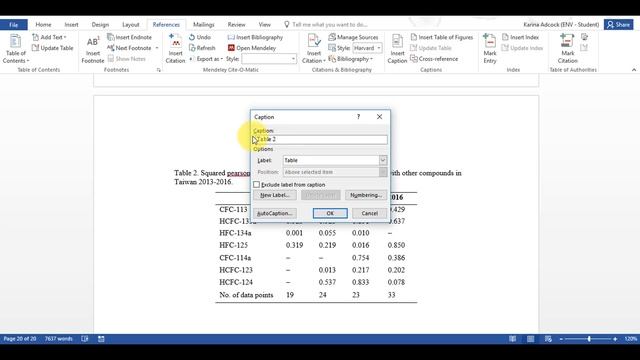
Task: Click Manage Sources
Action: (353, 37)
